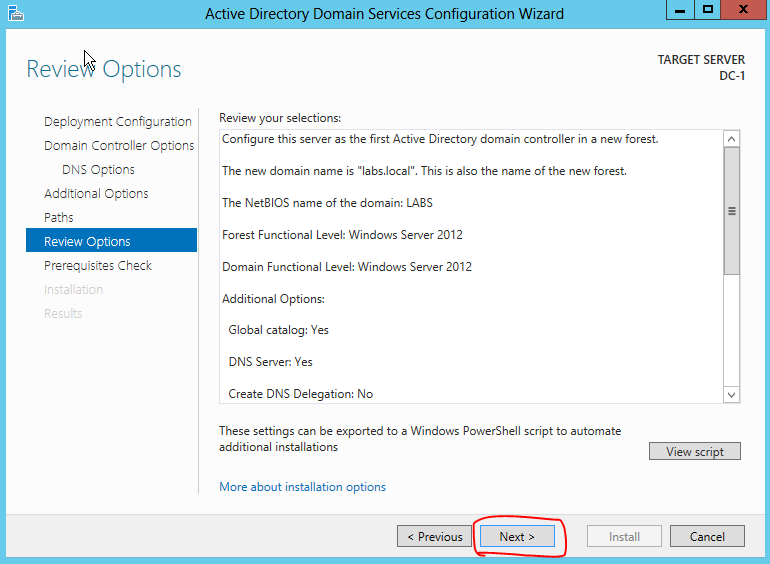This screenshot has width=770, height=564.
Task: Click 'Global catalog: Yes' line
Action: point(278,330)
